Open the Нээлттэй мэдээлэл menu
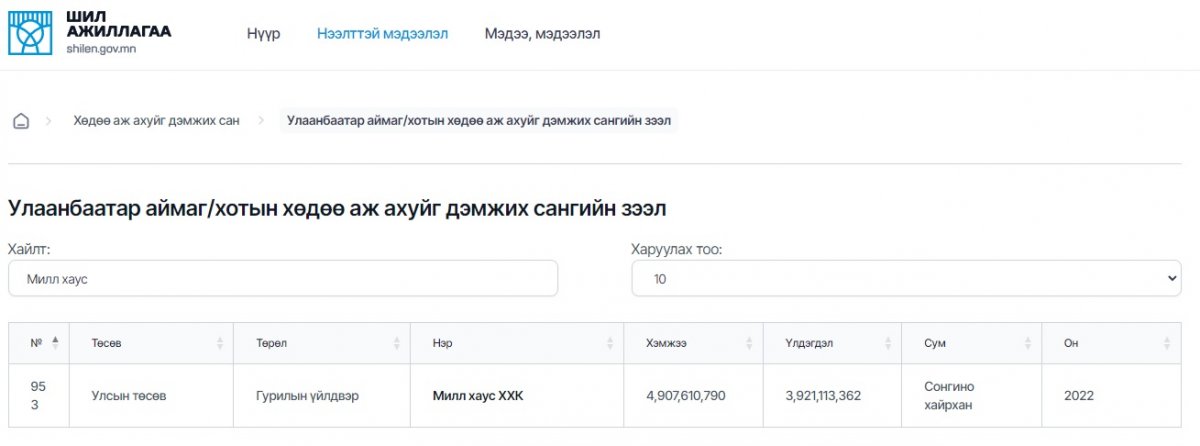The height and width of the screenshot is (446, 1200). click(x=382, y=33)
